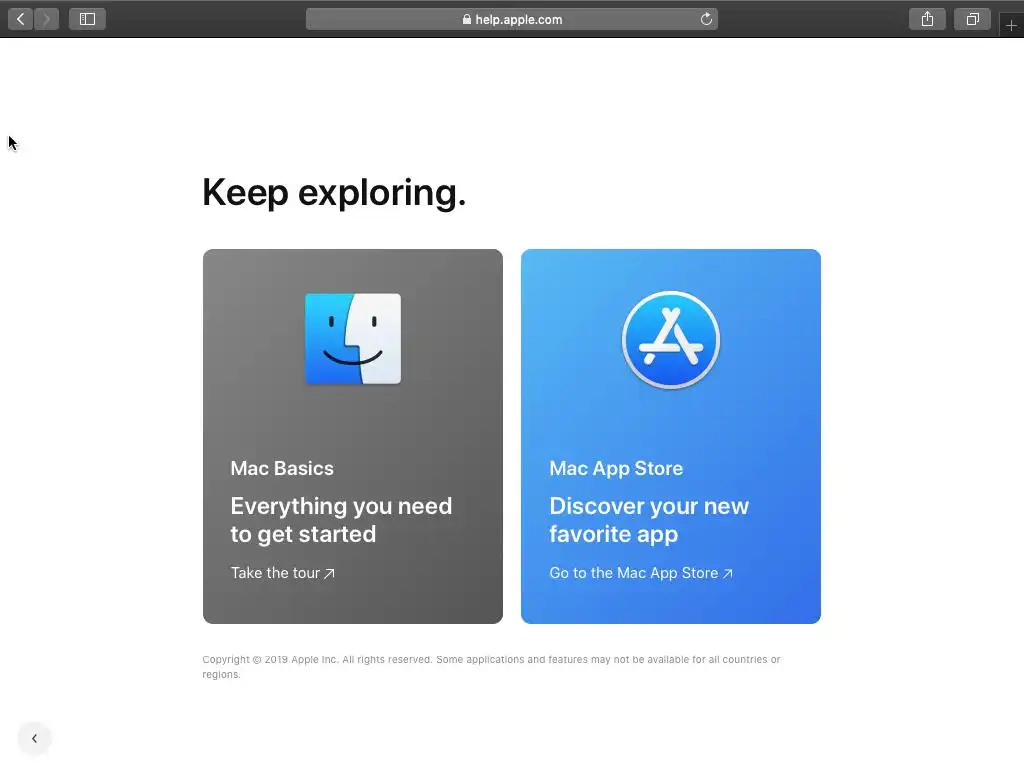The image size is (1024, 768).
Task: Click the help.apple.com address bar
Action: pyautogui.click(x=512, y=19)
